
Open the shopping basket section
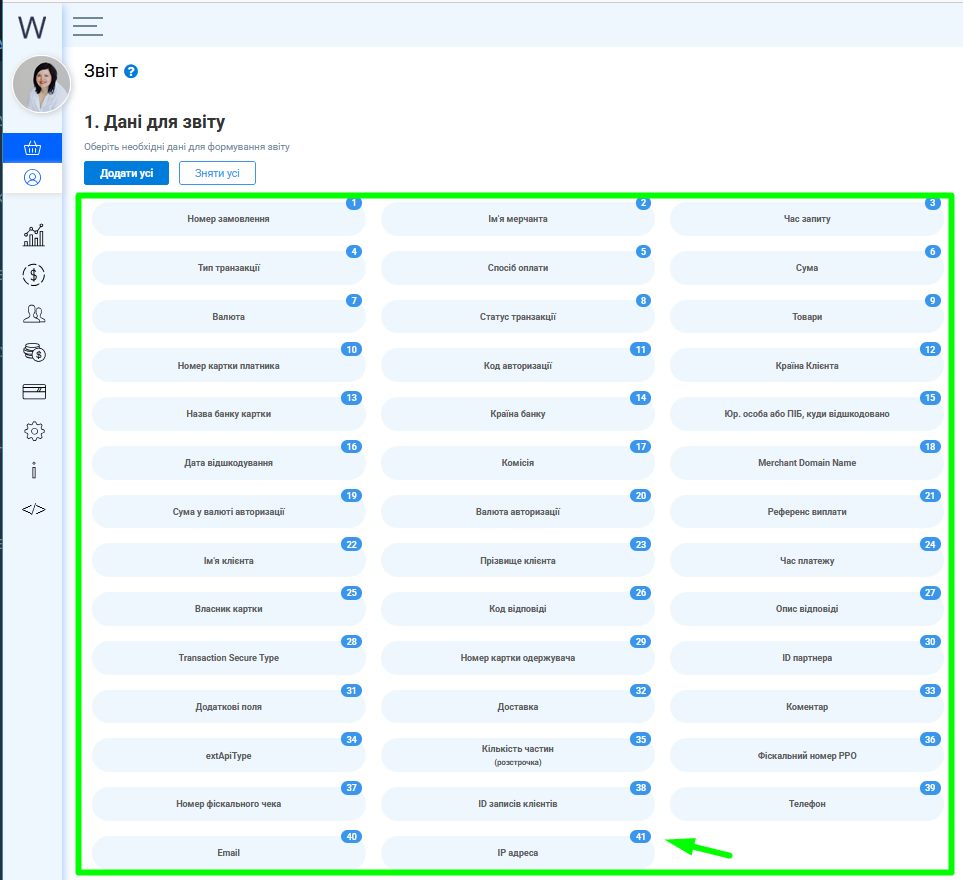click(x=33, y=148)
